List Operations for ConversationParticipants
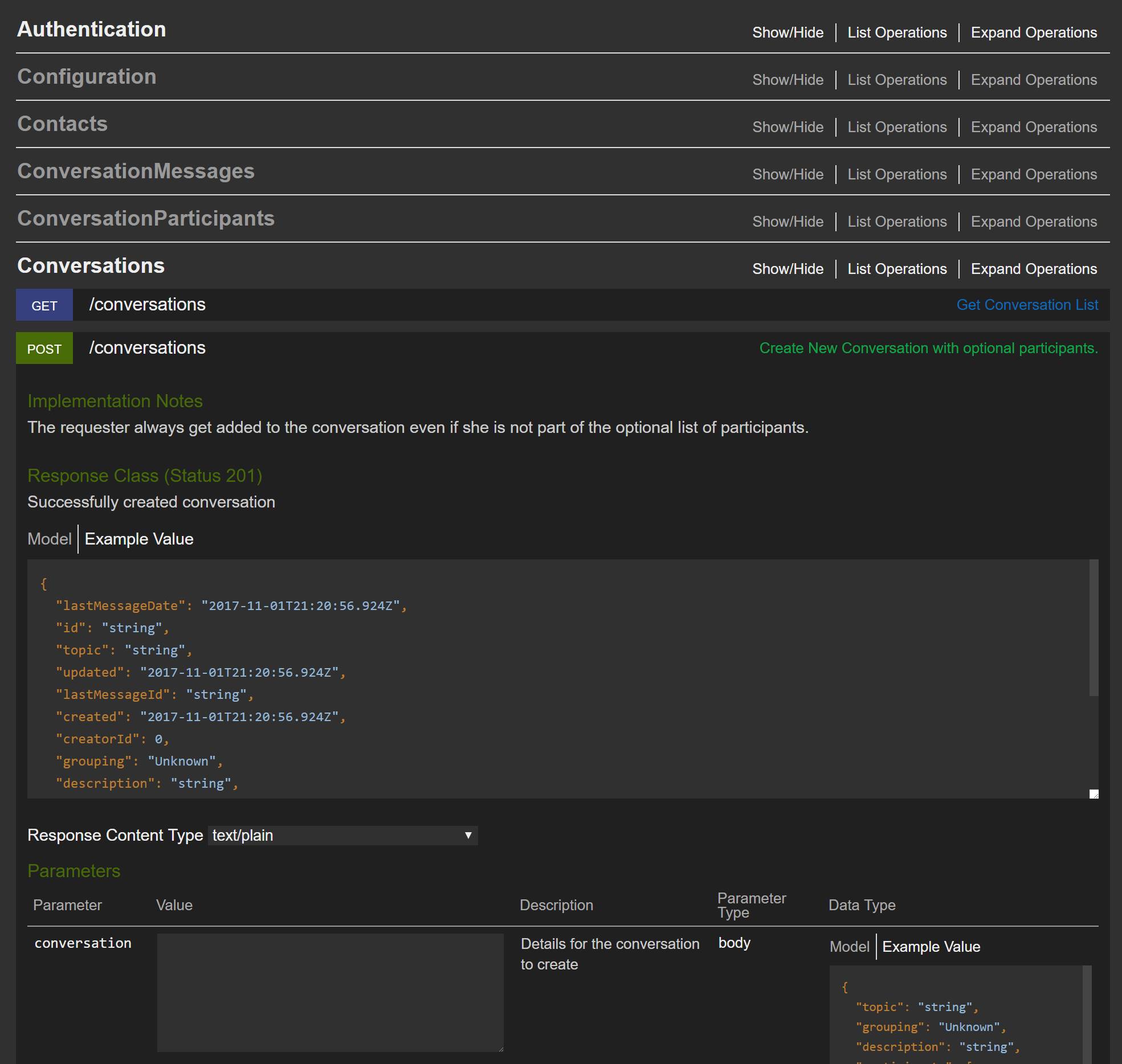The height and width of the screenshot is (1064, 1122). click(x=897, y=222)
